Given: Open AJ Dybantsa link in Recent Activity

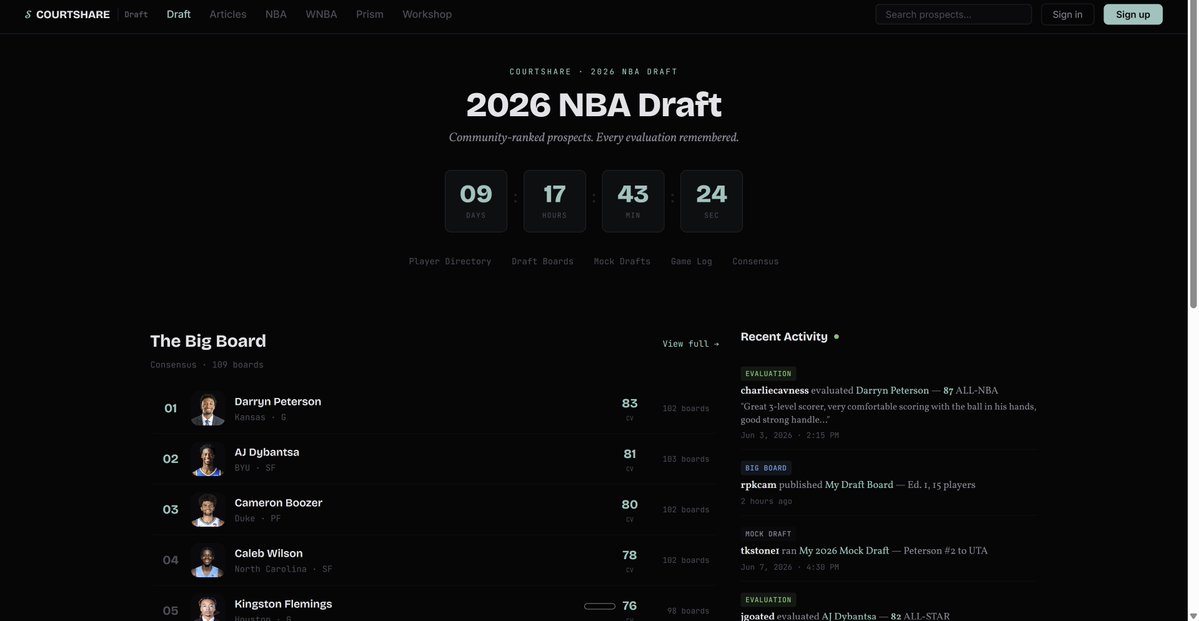Looking at the screenshot, I should coord(849,616).
